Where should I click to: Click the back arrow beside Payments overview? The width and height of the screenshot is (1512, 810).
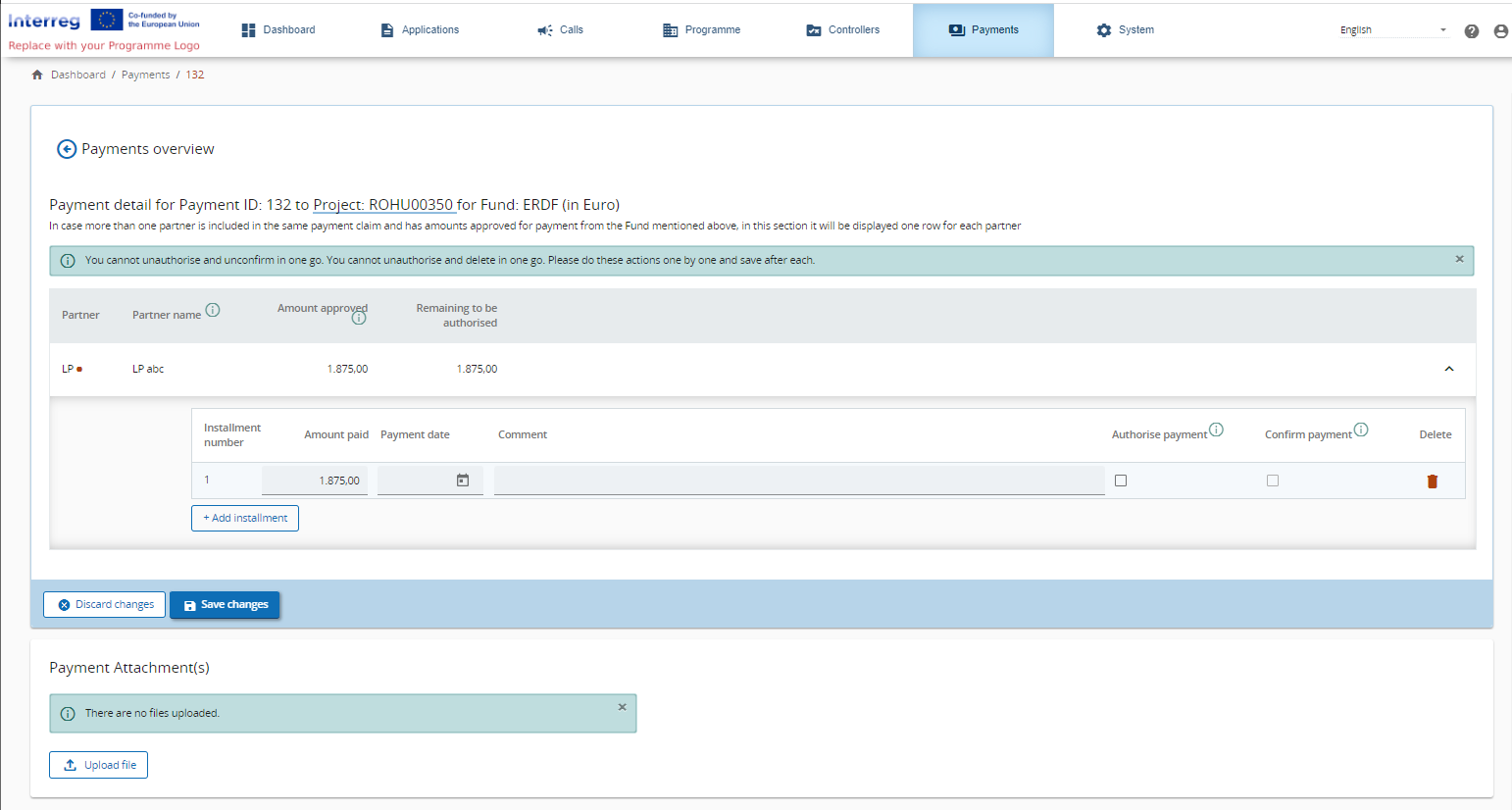pyautogui.click(x=67, y=149)
